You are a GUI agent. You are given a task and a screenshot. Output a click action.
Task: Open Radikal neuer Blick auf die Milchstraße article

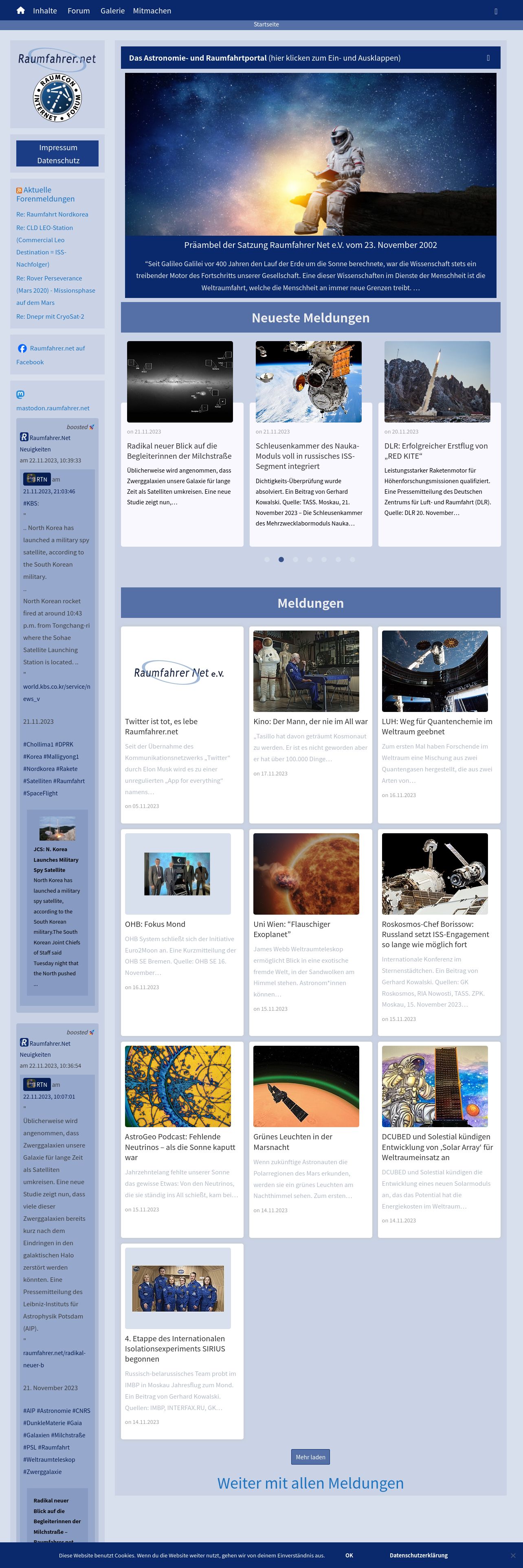point(179,451)
